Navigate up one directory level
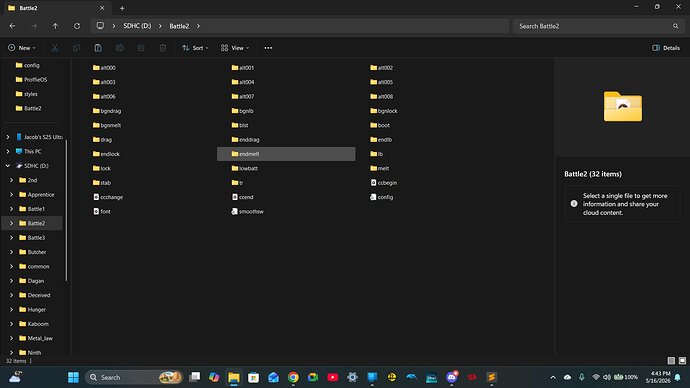Viewport: 690px width, 388px height. click(55, 26)
